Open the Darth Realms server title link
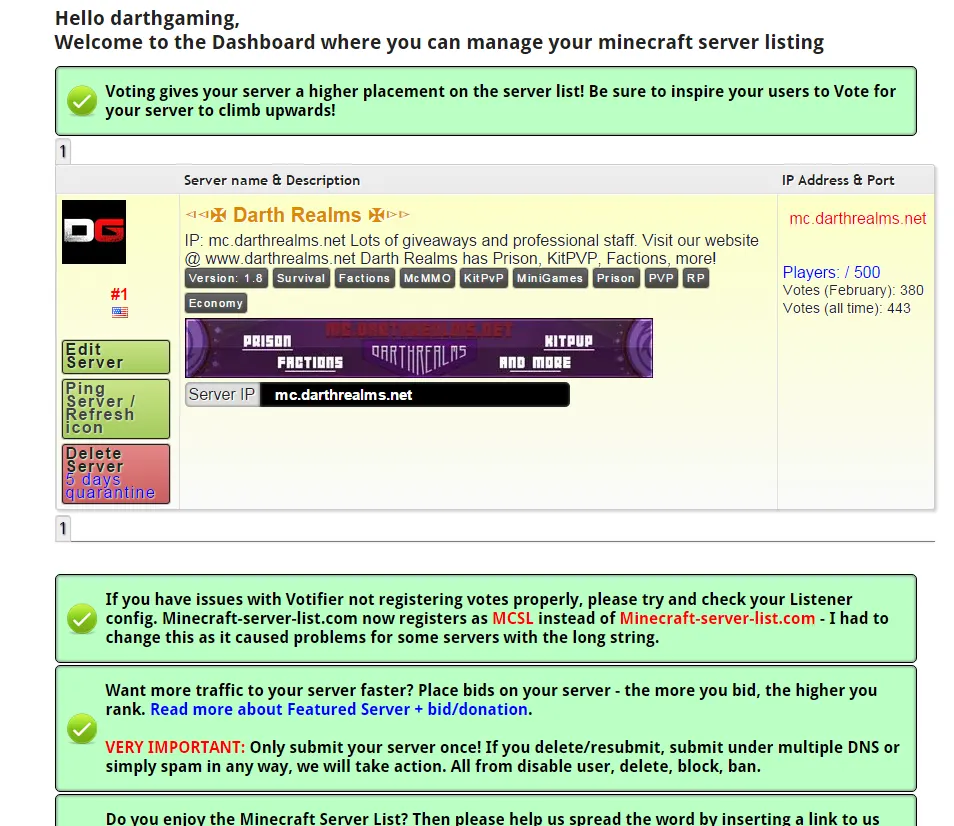The width and height of the screenshot is (954, 826). click(x=297, y=215)
